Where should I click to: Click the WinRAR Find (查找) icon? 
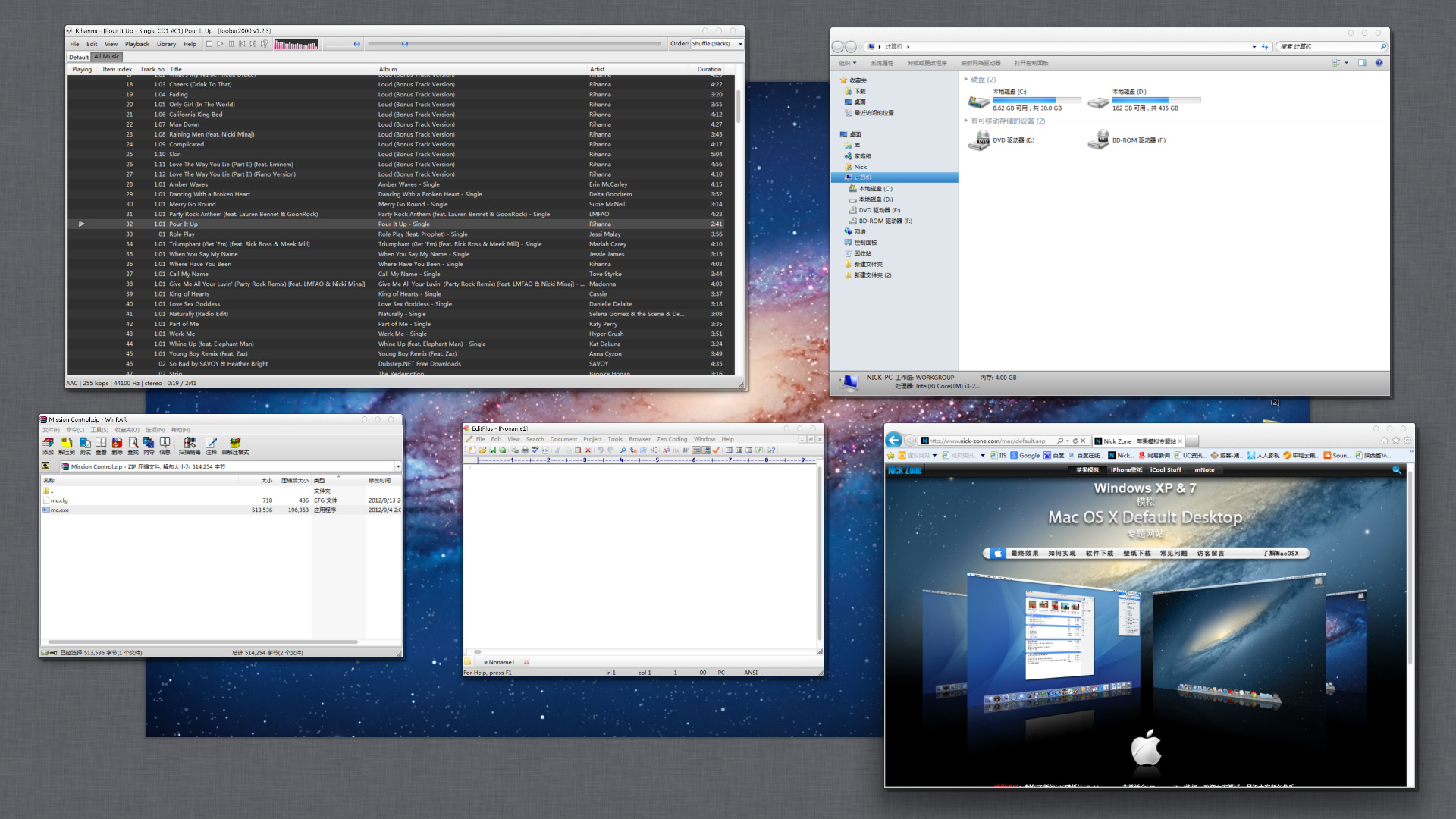[133, 446]
